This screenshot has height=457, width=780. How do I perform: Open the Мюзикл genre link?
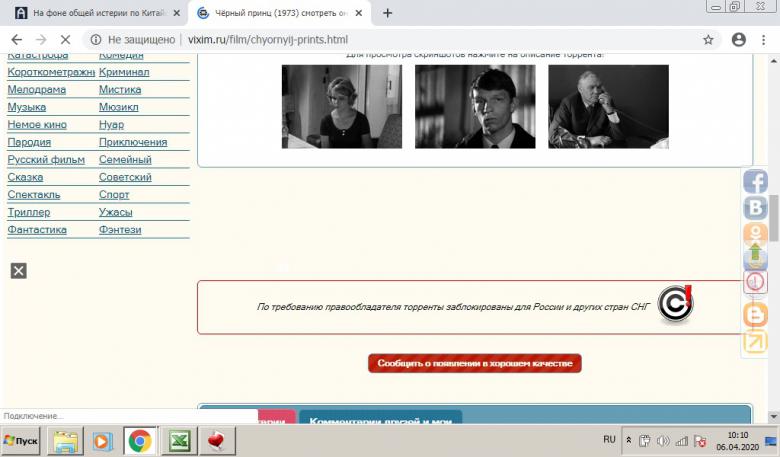pyautogui.click(x=118, y=107)
